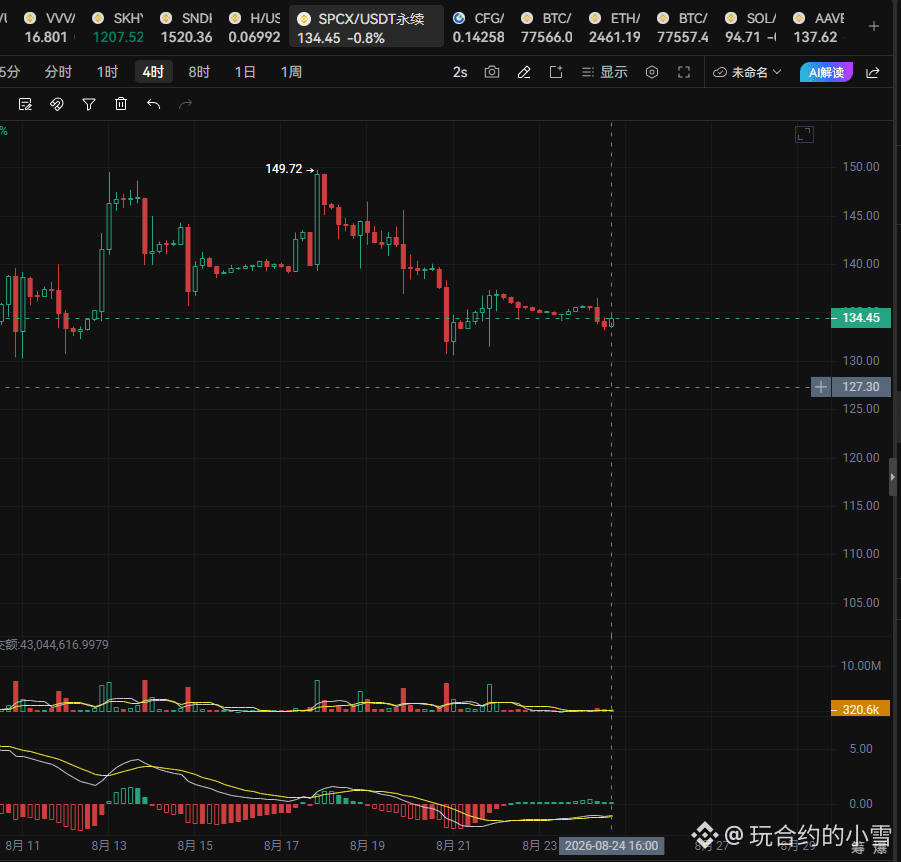
Task: Open chart settings hexagon icon
Action: pyautogui.click(x=652, y=72)
